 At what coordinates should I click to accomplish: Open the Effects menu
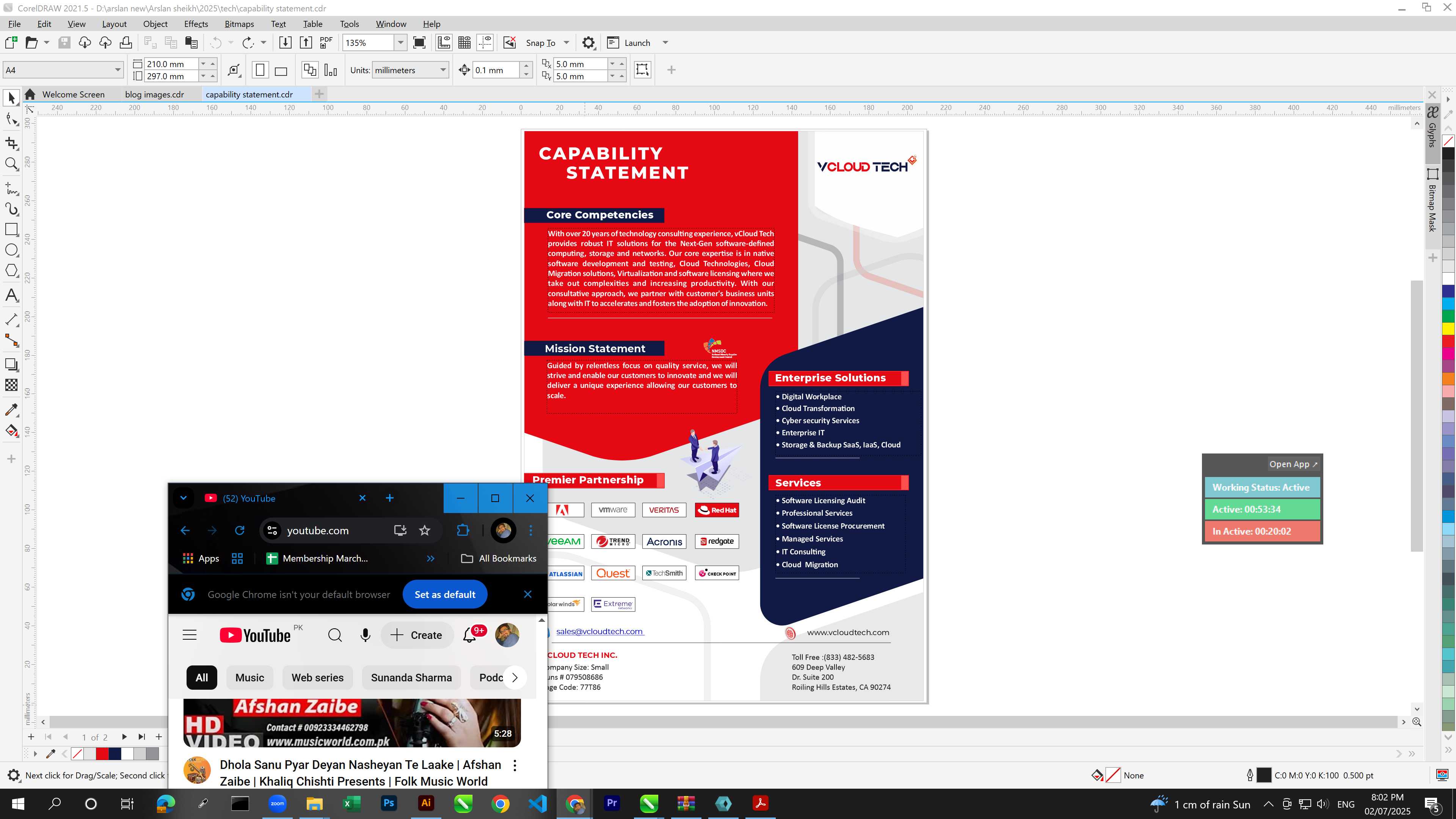(x=196, y=24)
